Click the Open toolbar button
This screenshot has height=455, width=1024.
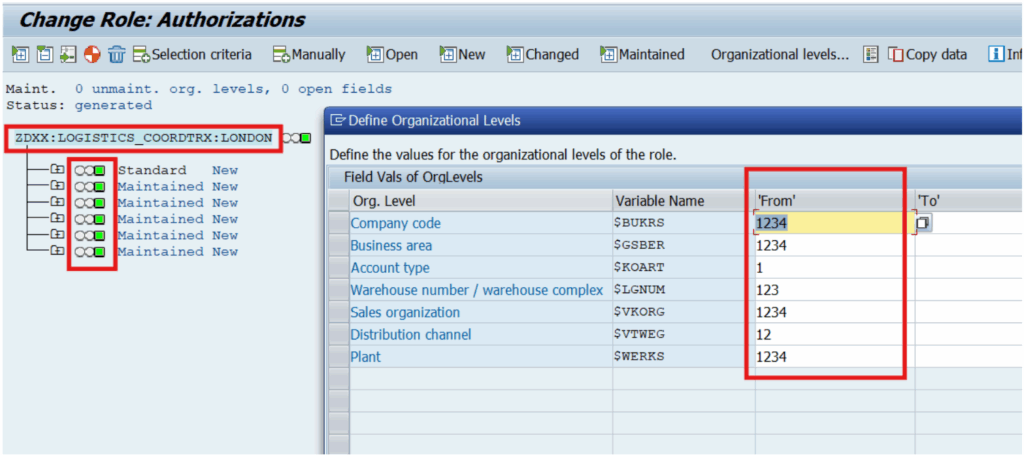coord(392,55)
